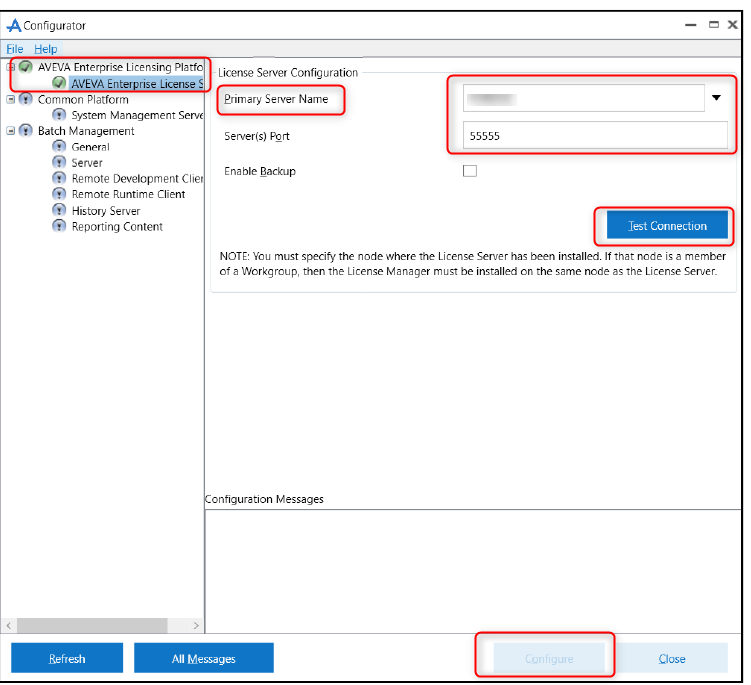This screenshot has height=685, width=751.
Task: Click inside the Configuration Messages output area
Action: point(473,571)
